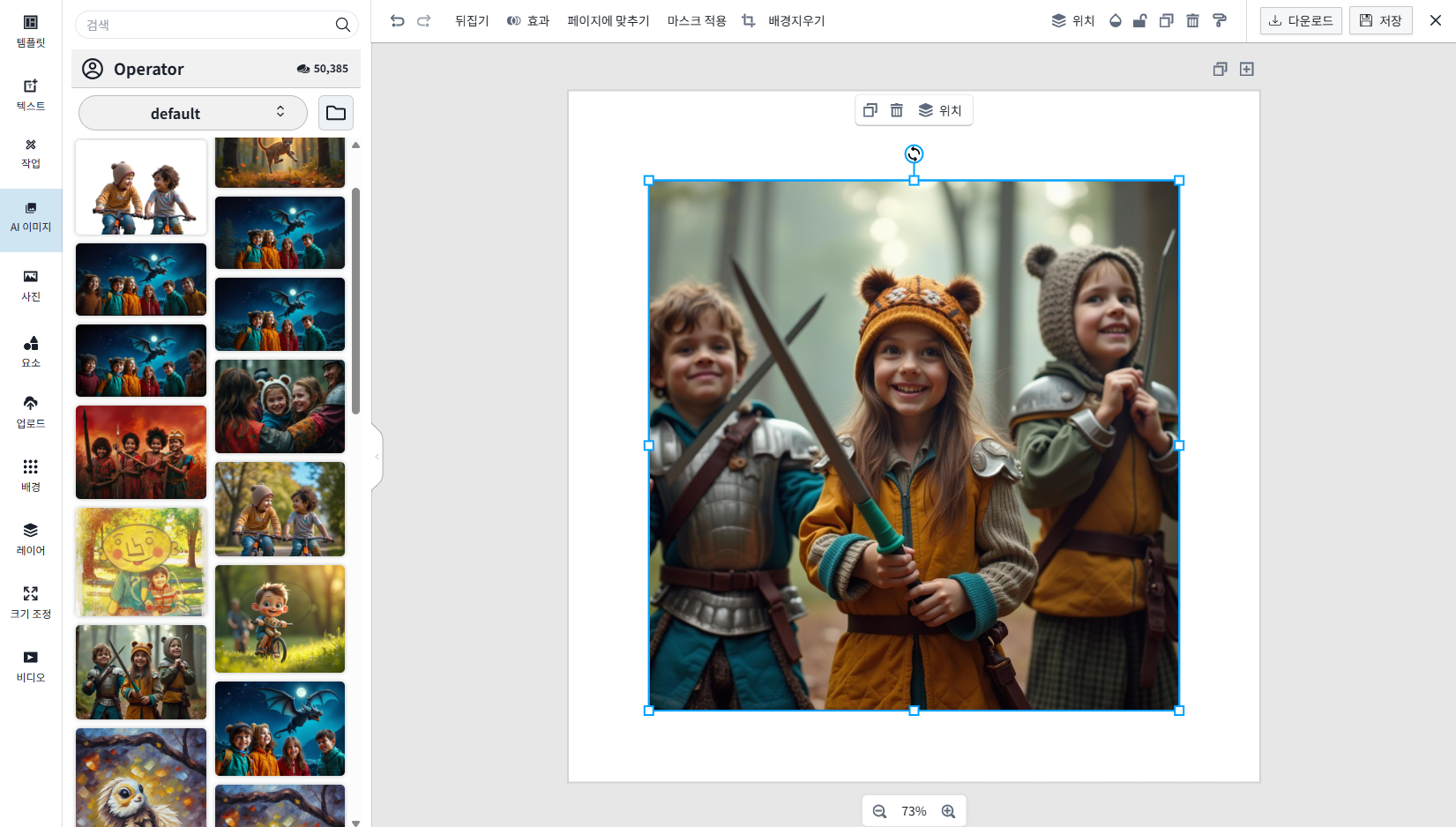The width and height of the screenshot is (1456, 827).
Task: Open the opacity droplet icon in the toolbar
Action: click(1115, 20)
